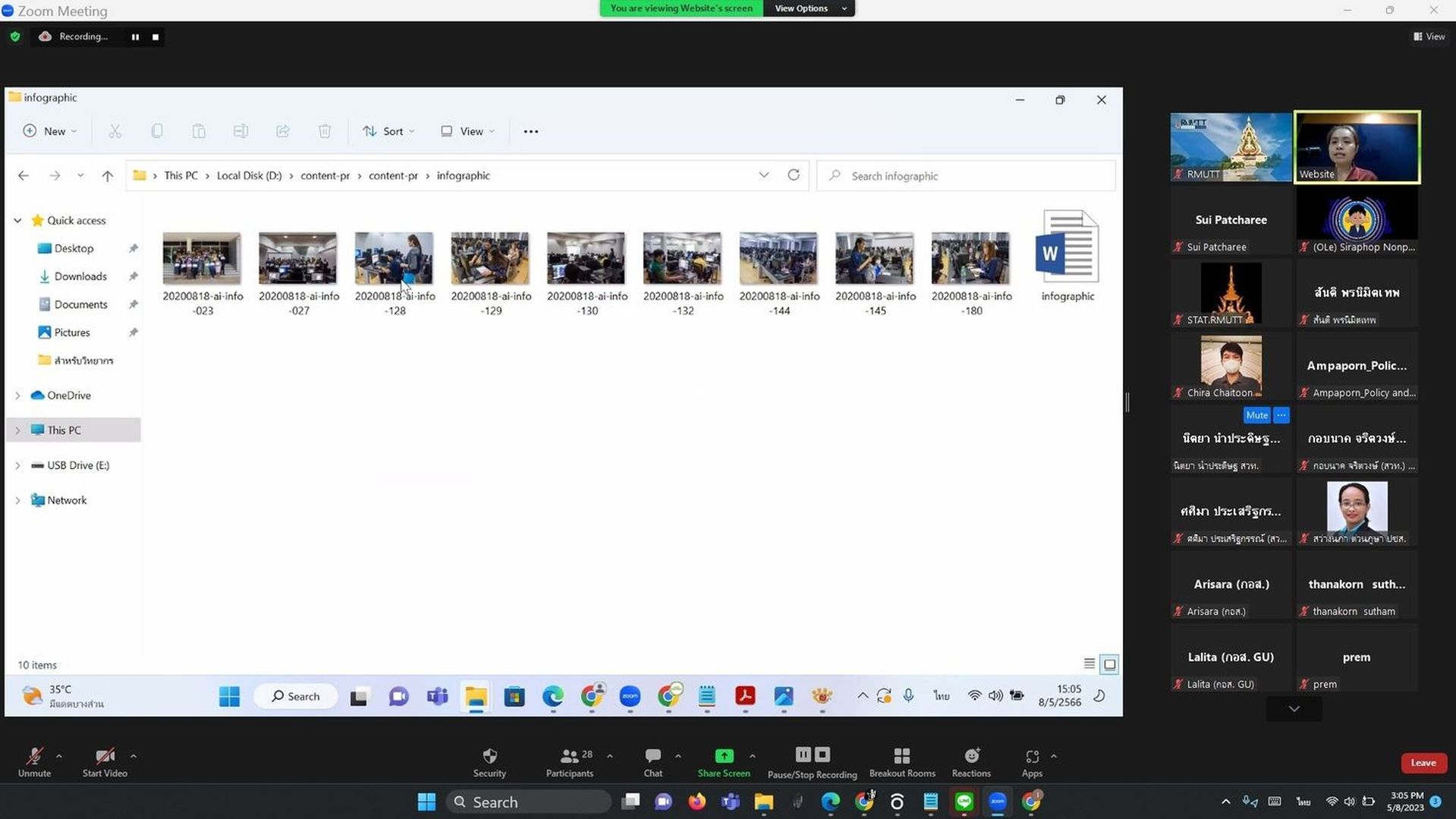Show more participants with down chevron
1456x819 pixels.
1294,709
